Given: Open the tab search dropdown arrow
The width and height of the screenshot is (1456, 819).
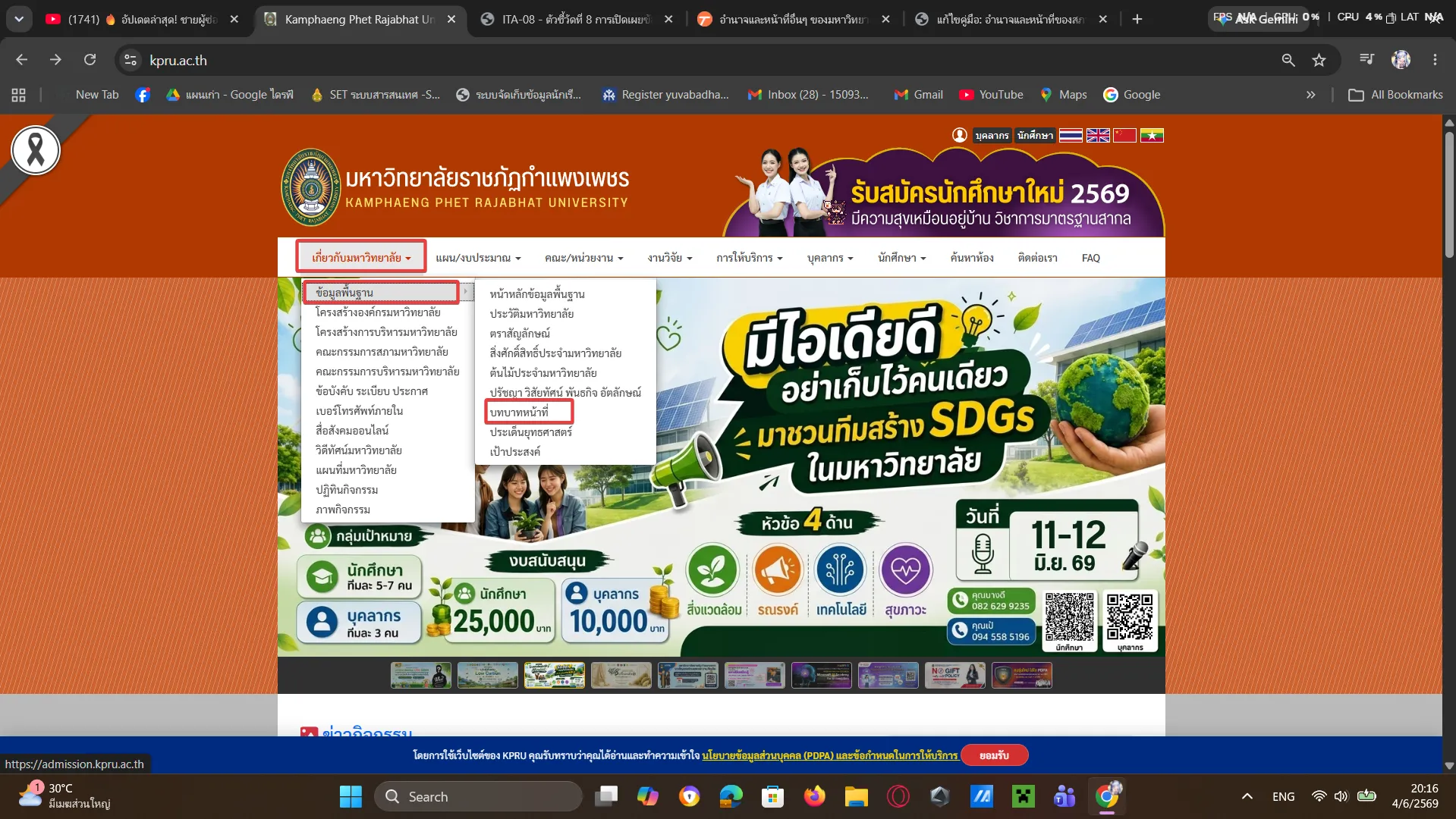Looking at the screenshot, I should [x=19, y=19].
